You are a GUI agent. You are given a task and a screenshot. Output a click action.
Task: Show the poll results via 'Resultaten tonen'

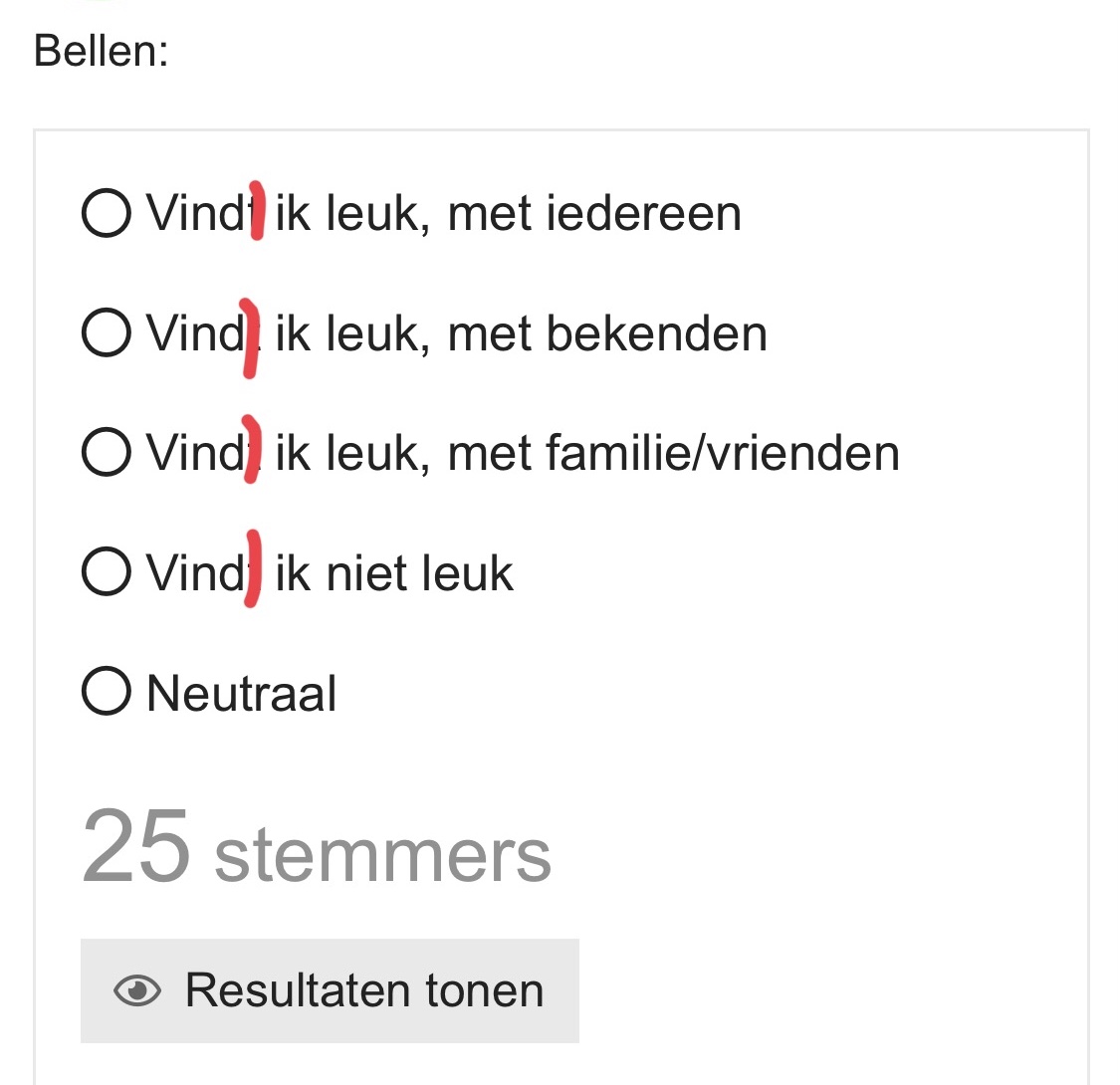point(330,990)
